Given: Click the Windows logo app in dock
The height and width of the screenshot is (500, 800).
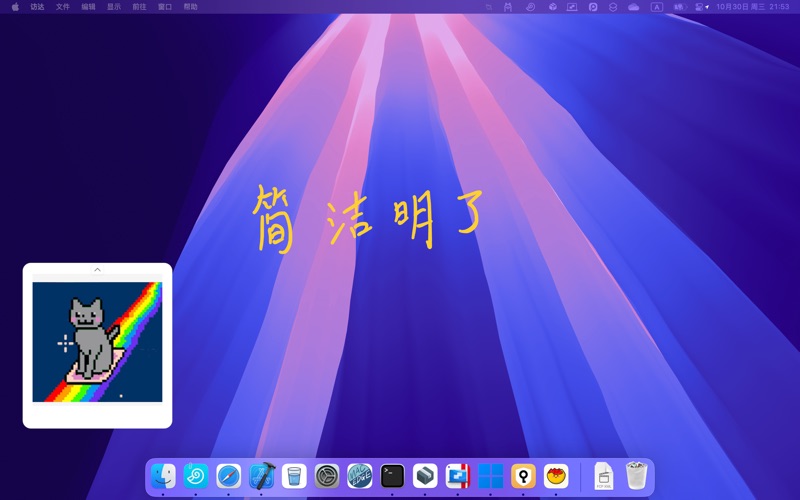Looking at the screenshot, I should coord(490,476).
